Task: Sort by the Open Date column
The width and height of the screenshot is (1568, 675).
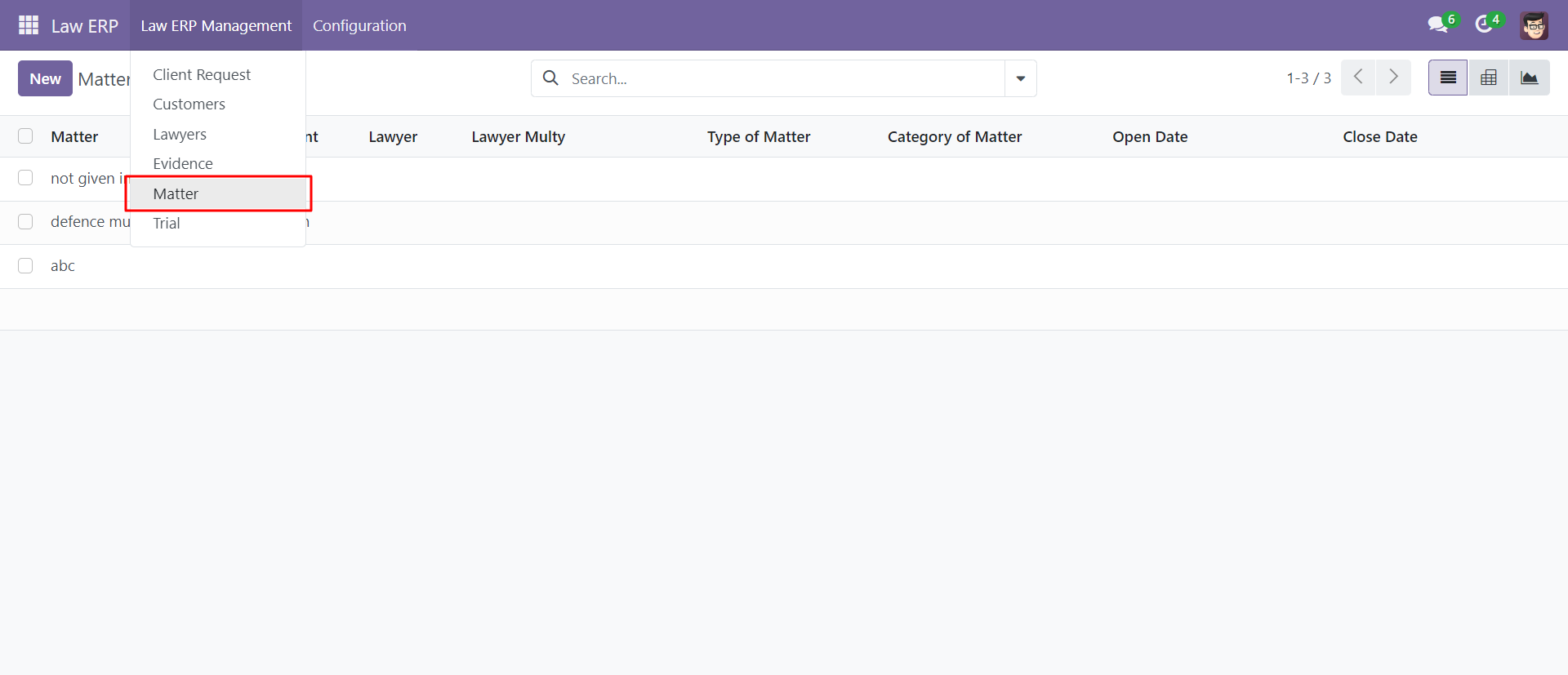Action: click(x=1150, y=137)
